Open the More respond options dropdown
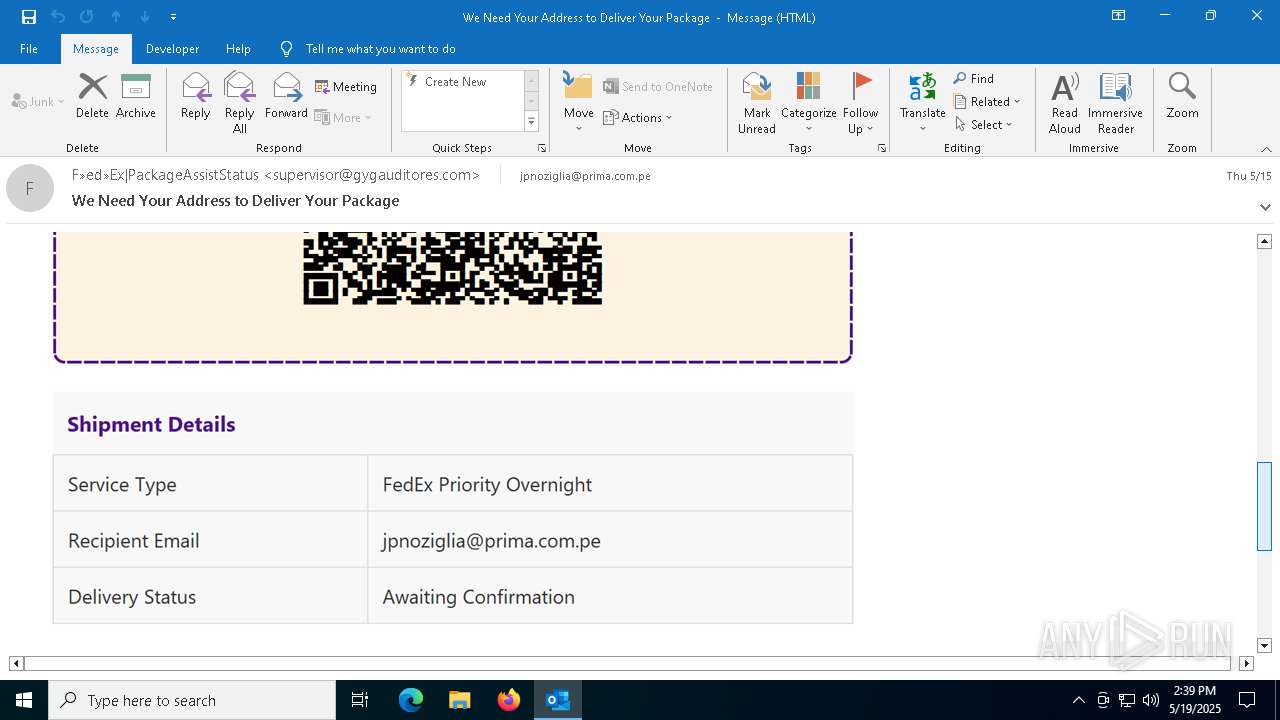The height and width of the screenshot is (720, 1280). (x=343, y=117)
